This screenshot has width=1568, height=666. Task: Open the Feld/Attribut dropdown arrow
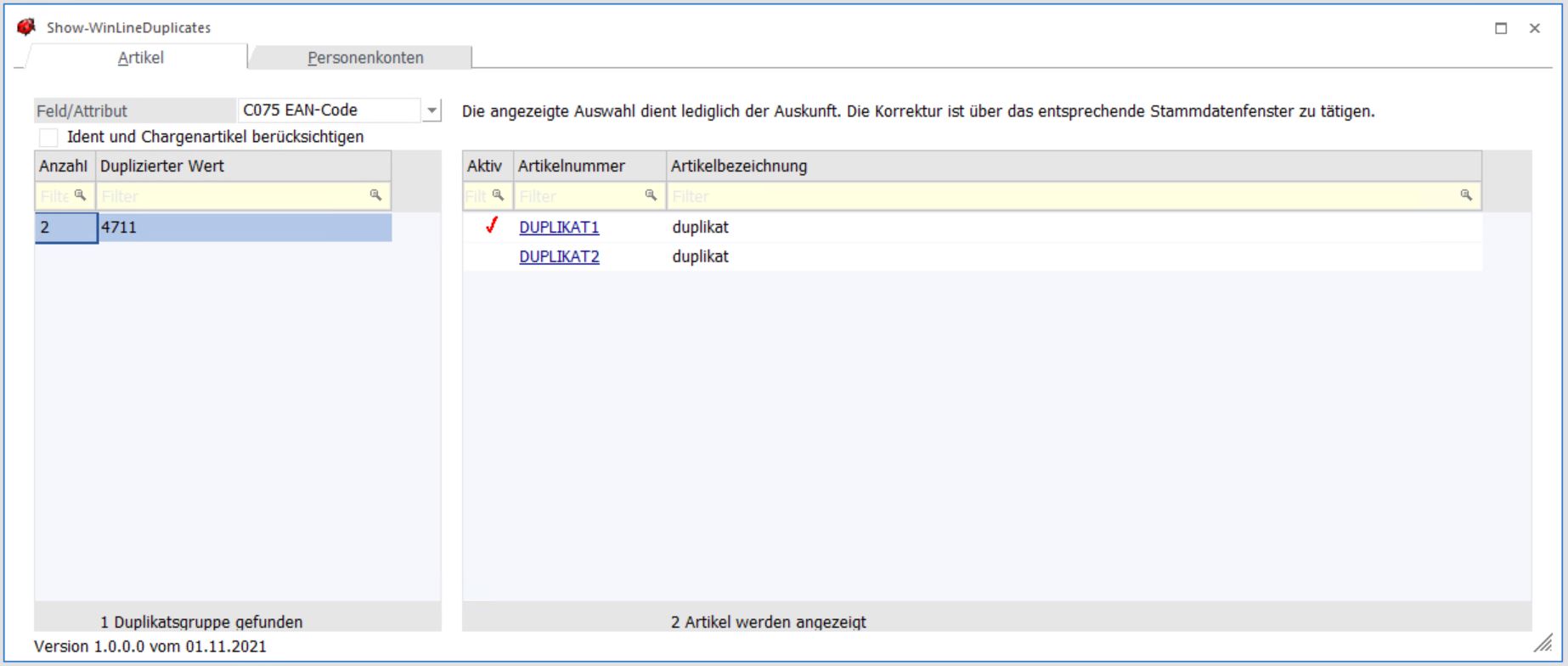click(432, 110)
